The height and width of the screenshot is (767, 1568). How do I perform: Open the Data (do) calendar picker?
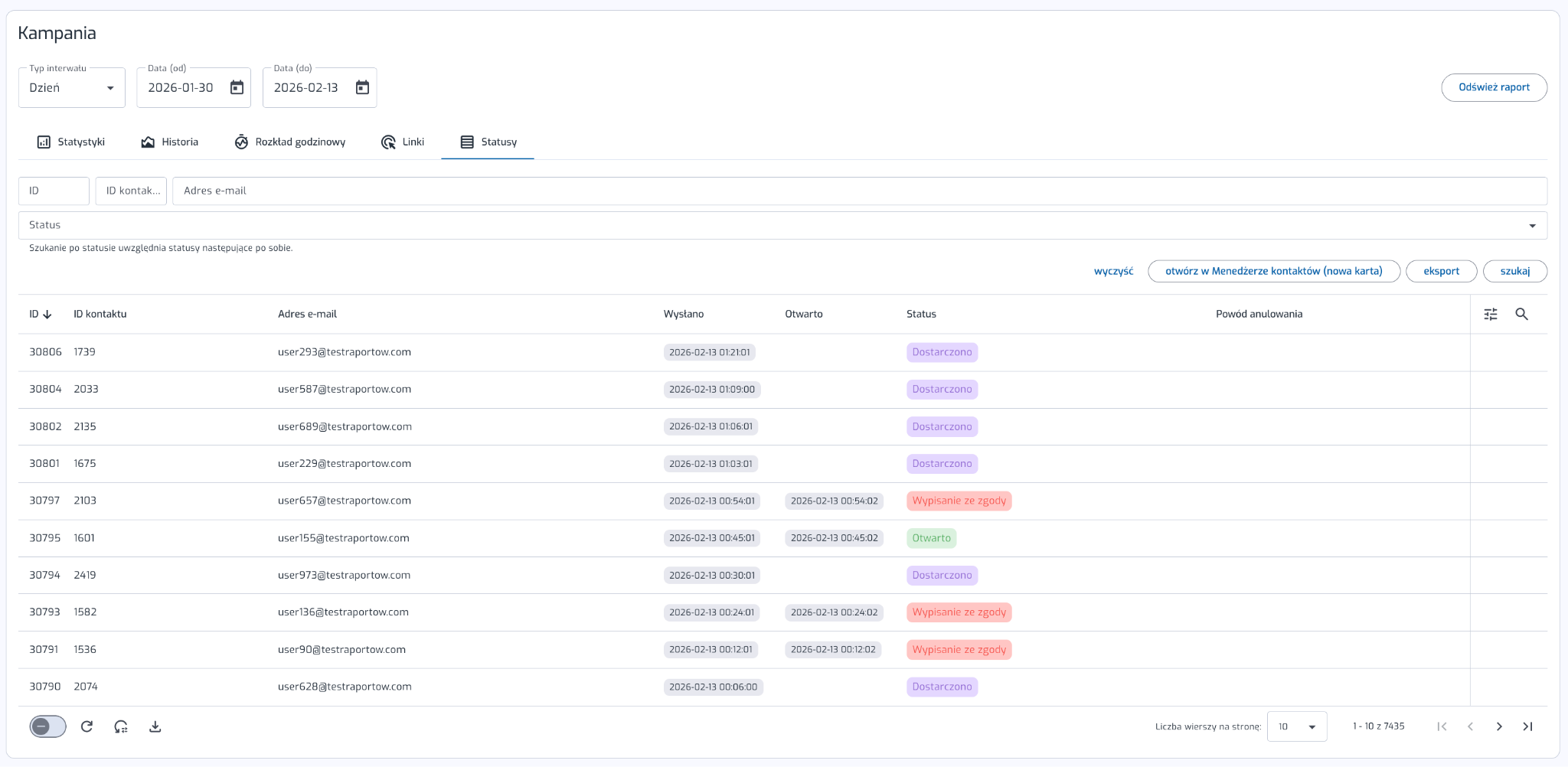362,88
